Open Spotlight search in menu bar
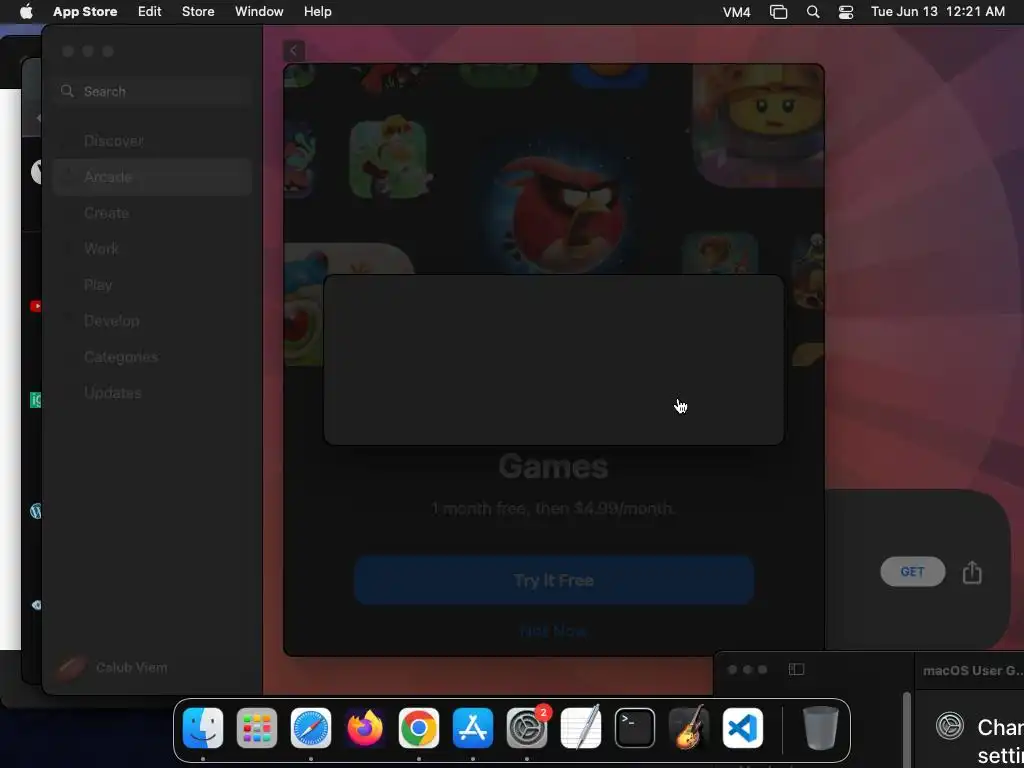Image resolution: width=1024 pixels, height=768 pixels. coord(813,12)
